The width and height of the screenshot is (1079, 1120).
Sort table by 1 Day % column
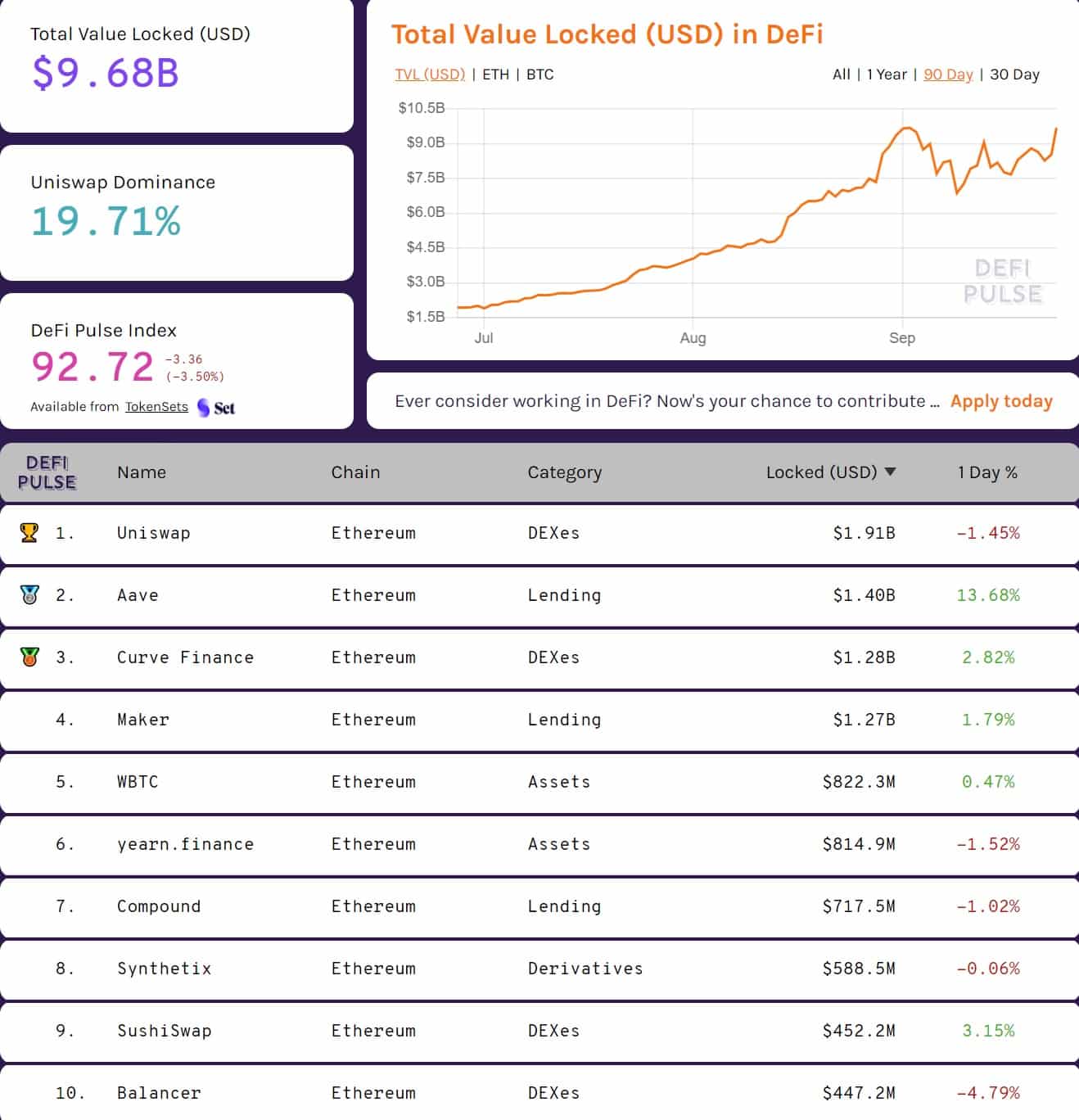tap(987, 472)
